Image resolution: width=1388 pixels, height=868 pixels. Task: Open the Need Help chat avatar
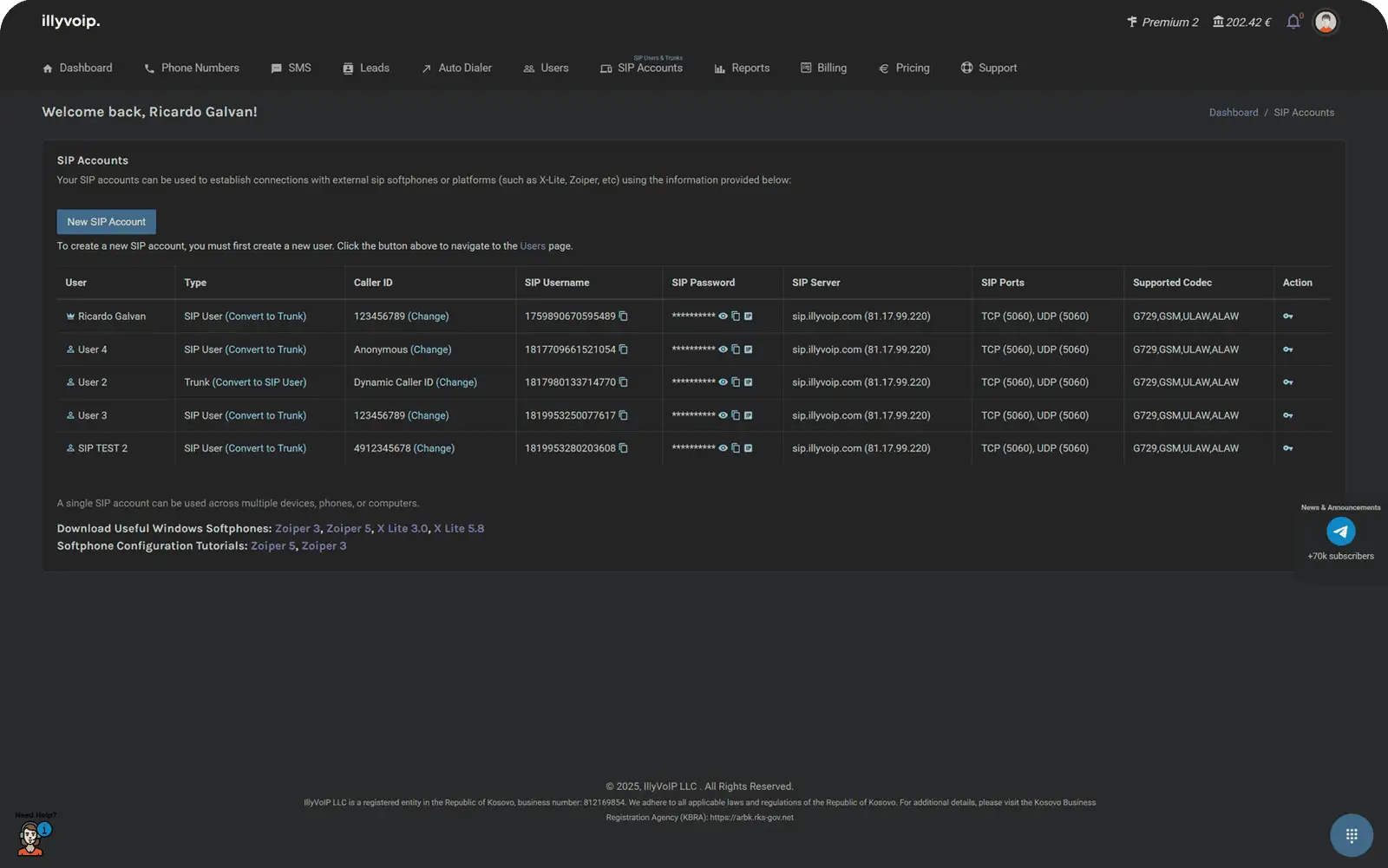click(31, 839)
